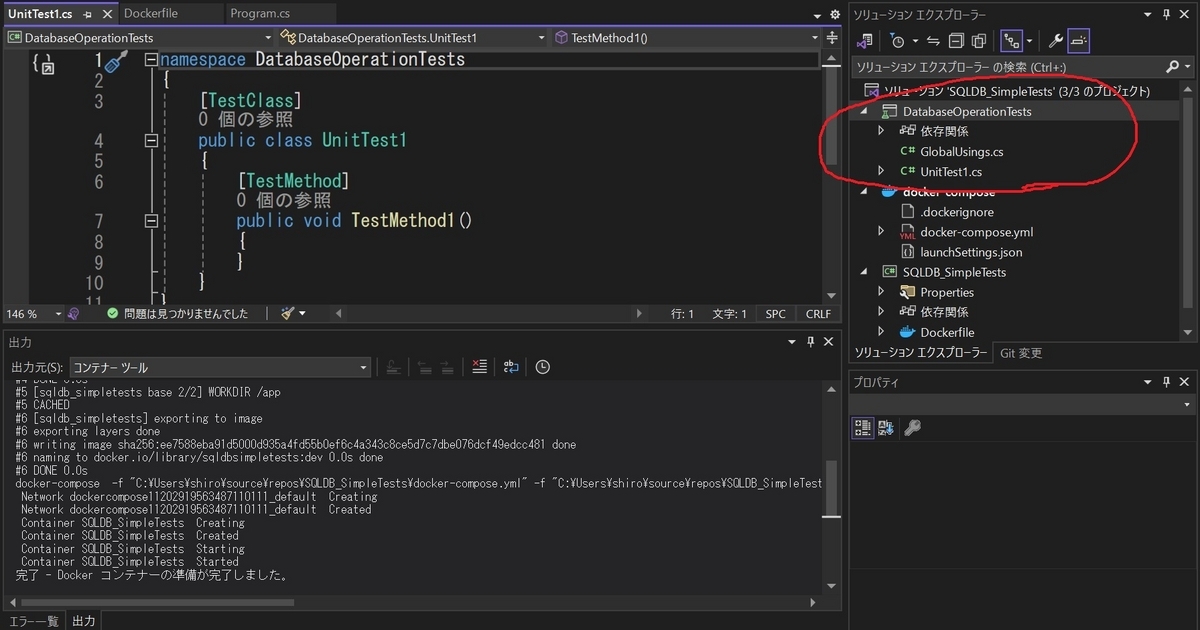Click IntelliCode icon next to zoom level
The height and width of the screenshot is (630, 1200).
coord(73,313)
